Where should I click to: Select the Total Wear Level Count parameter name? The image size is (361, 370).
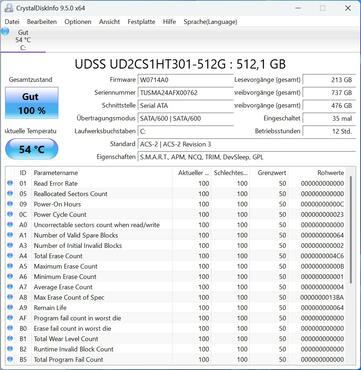pyautogui.click(x=66, y=339)
